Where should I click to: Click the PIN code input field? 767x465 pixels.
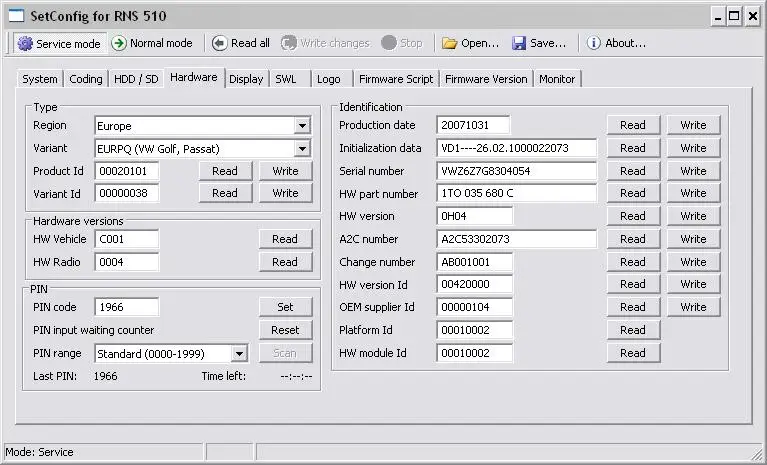tap(127, 307)
